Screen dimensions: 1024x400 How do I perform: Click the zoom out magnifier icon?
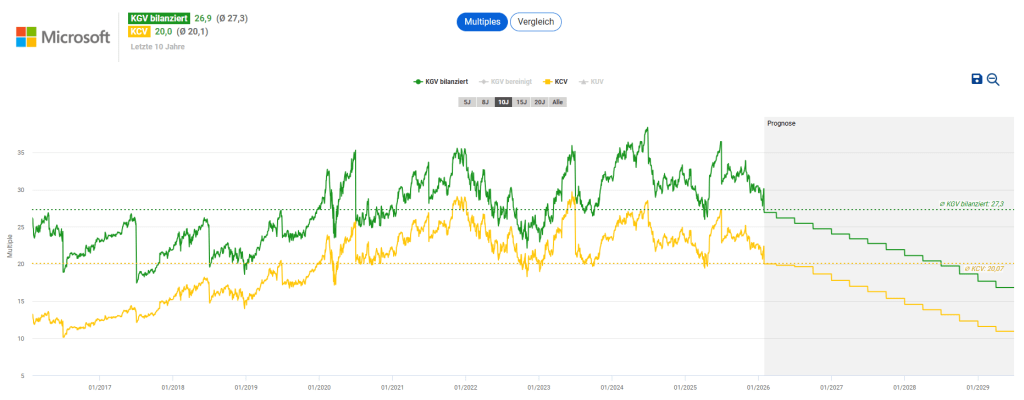point(993,79)
